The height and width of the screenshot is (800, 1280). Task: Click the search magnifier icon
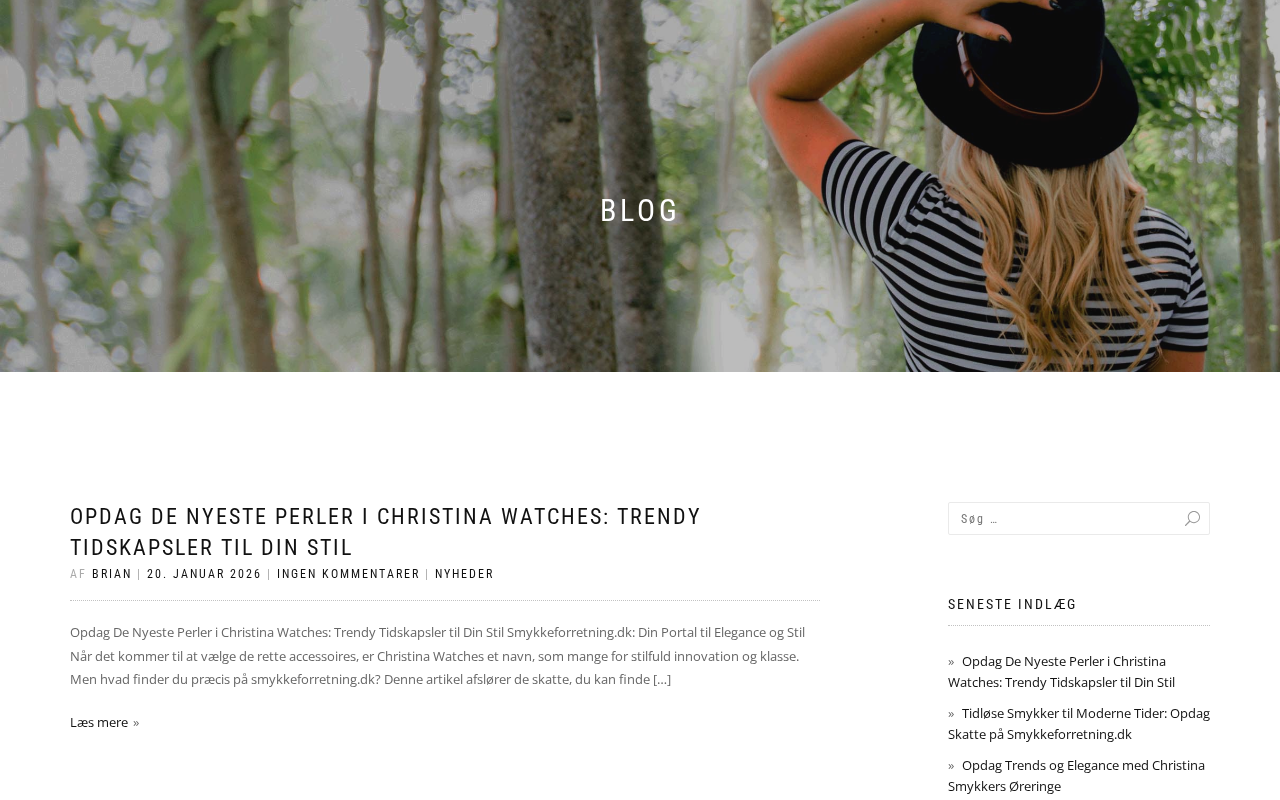1192,519
